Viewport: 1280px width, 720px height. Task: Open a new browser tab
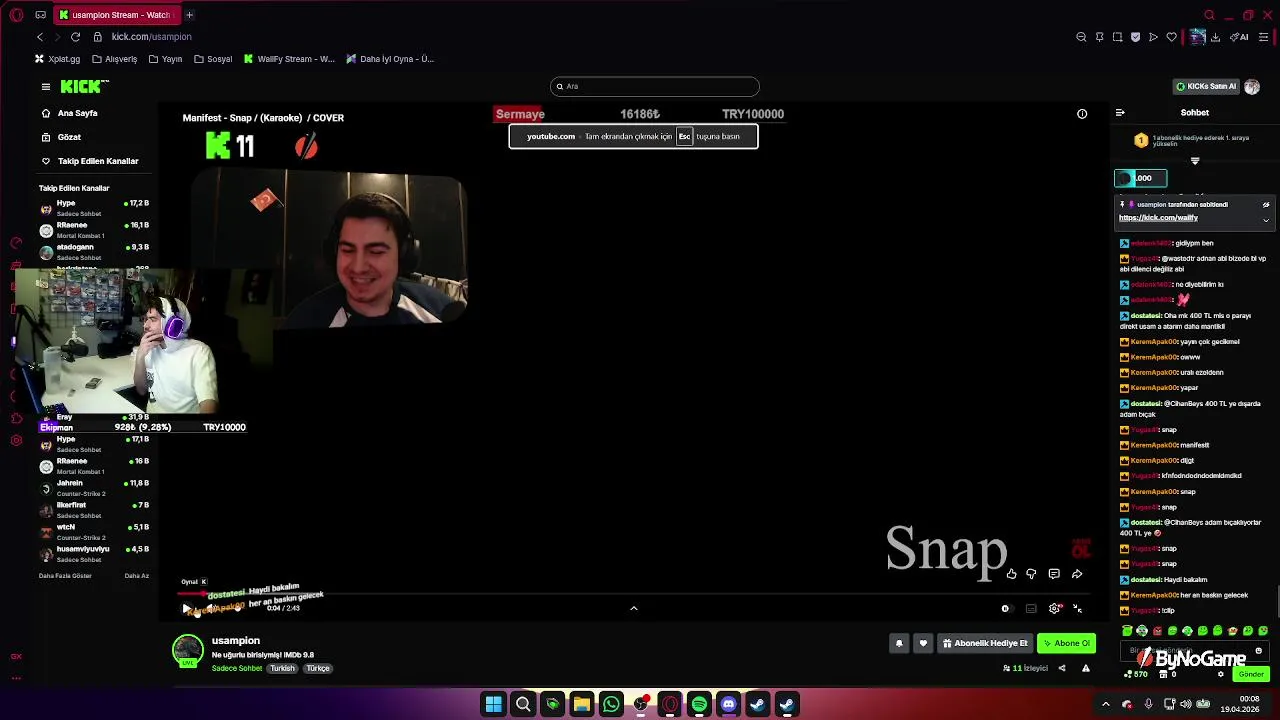tap(189, 15)
